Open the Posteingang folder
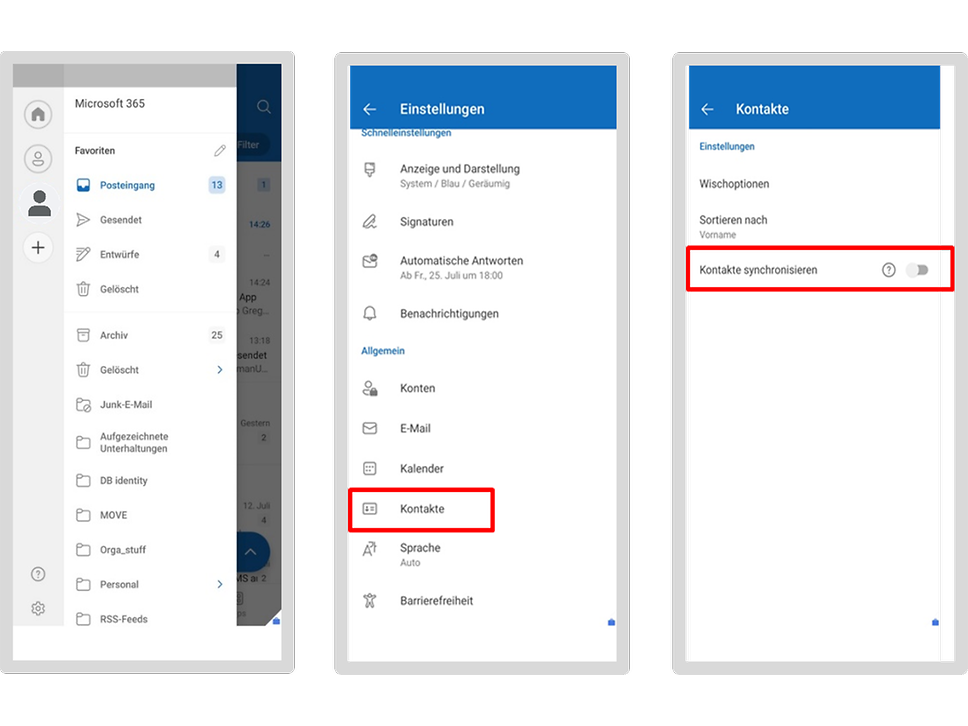The image size is (968, 726). click(x=150, y=185)
